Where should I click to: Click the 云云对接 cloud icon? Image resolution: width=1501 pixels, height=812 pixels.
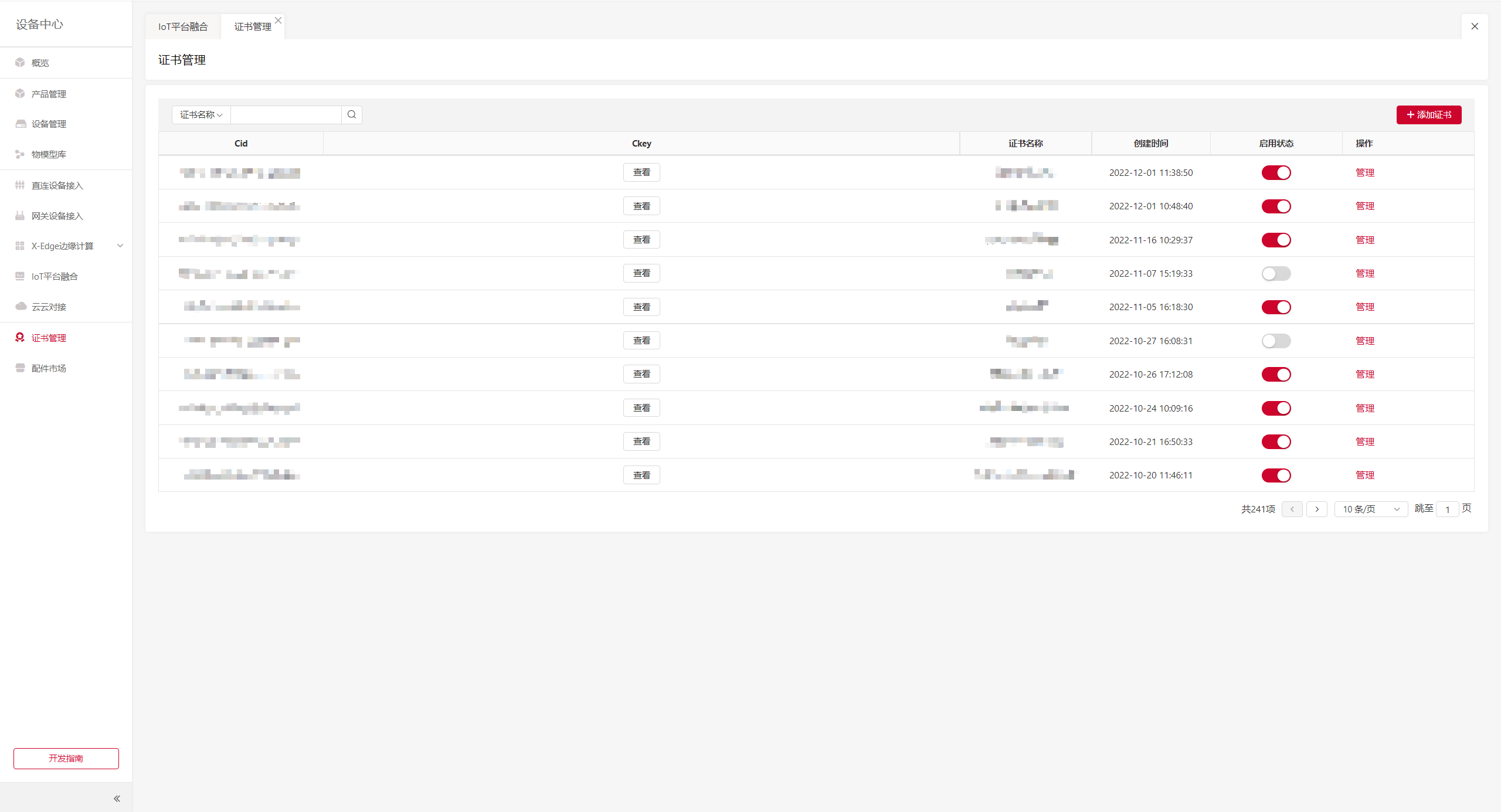21,306
